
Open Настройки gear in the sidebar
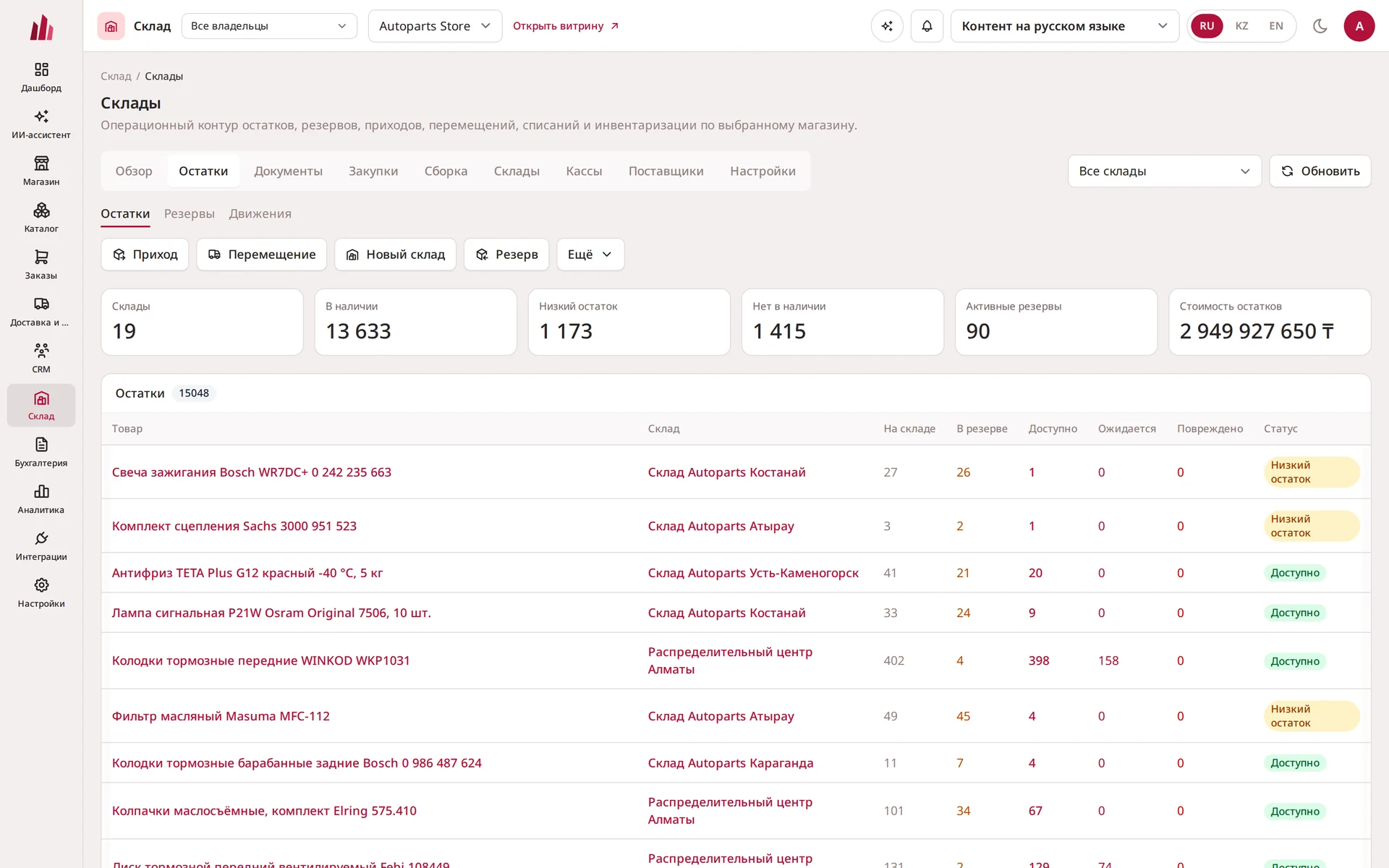(41, 593)
